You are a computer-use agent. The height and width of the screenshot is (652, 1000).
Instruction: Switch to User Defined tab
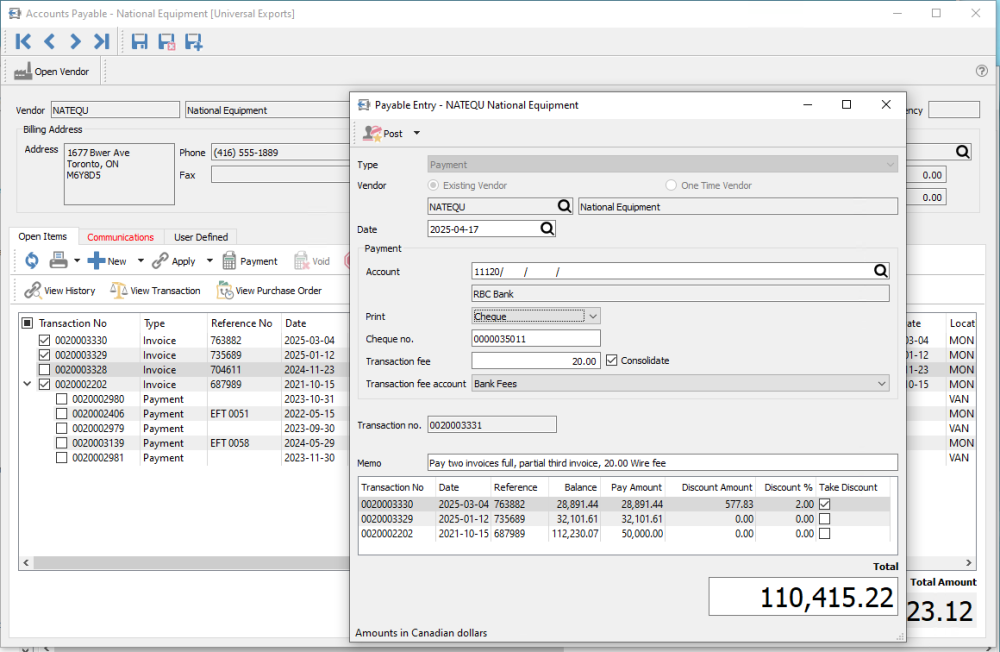[x=201, y=237]
